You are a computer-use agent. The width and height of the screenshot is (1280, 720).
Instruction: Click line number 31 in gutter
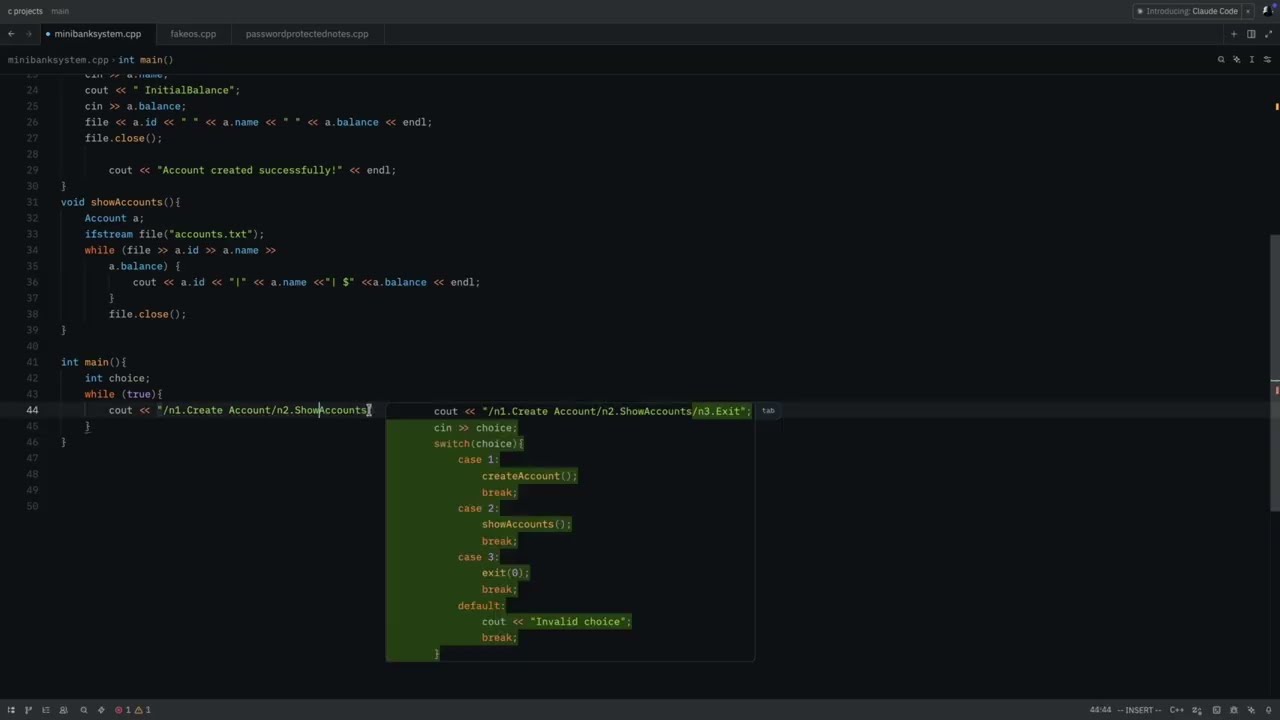tap(32, 202)
